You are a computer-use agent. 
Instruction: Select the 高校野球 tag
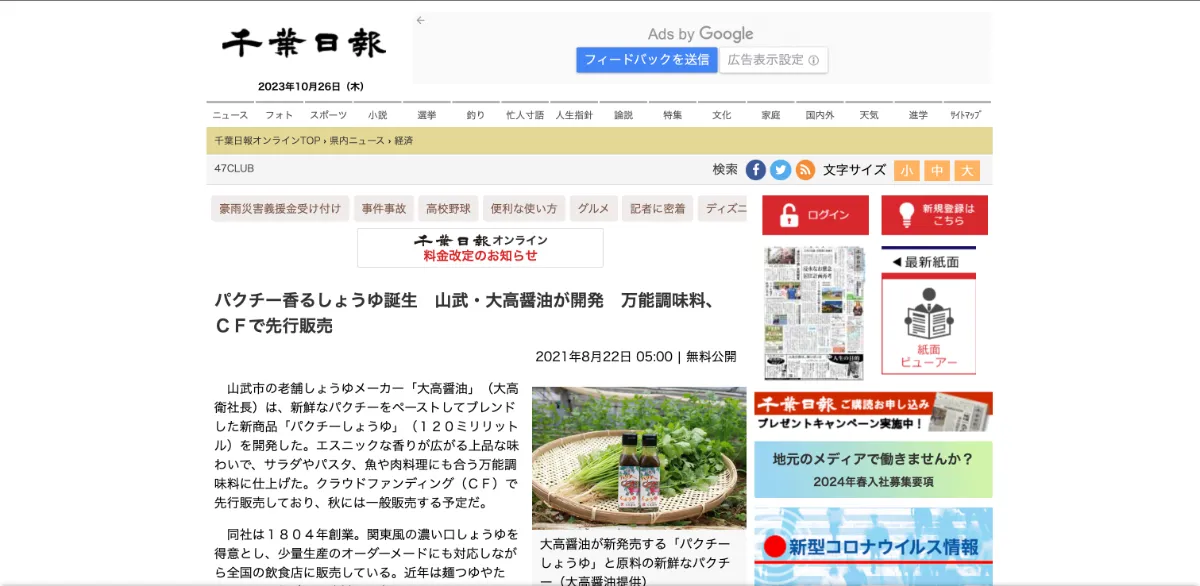click(x=448, y=209)
